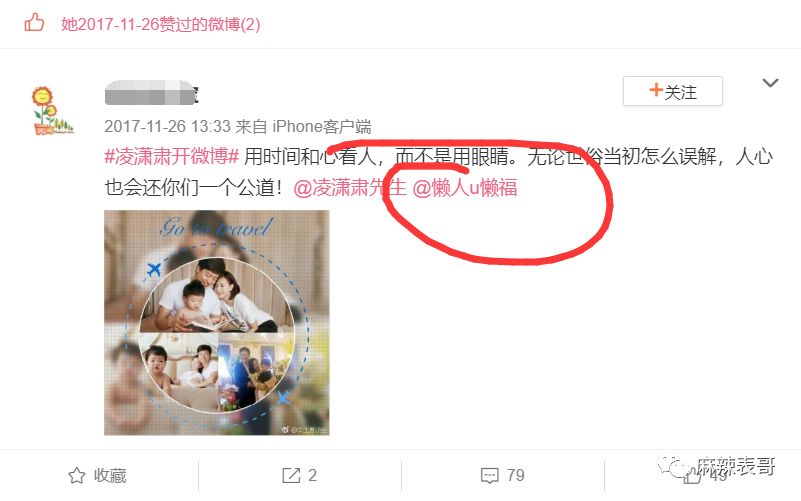The width and height of the screenshot is (801, 501).
Task: Open the post timestamp 2017-11-26 13:33
Action: 167,126
